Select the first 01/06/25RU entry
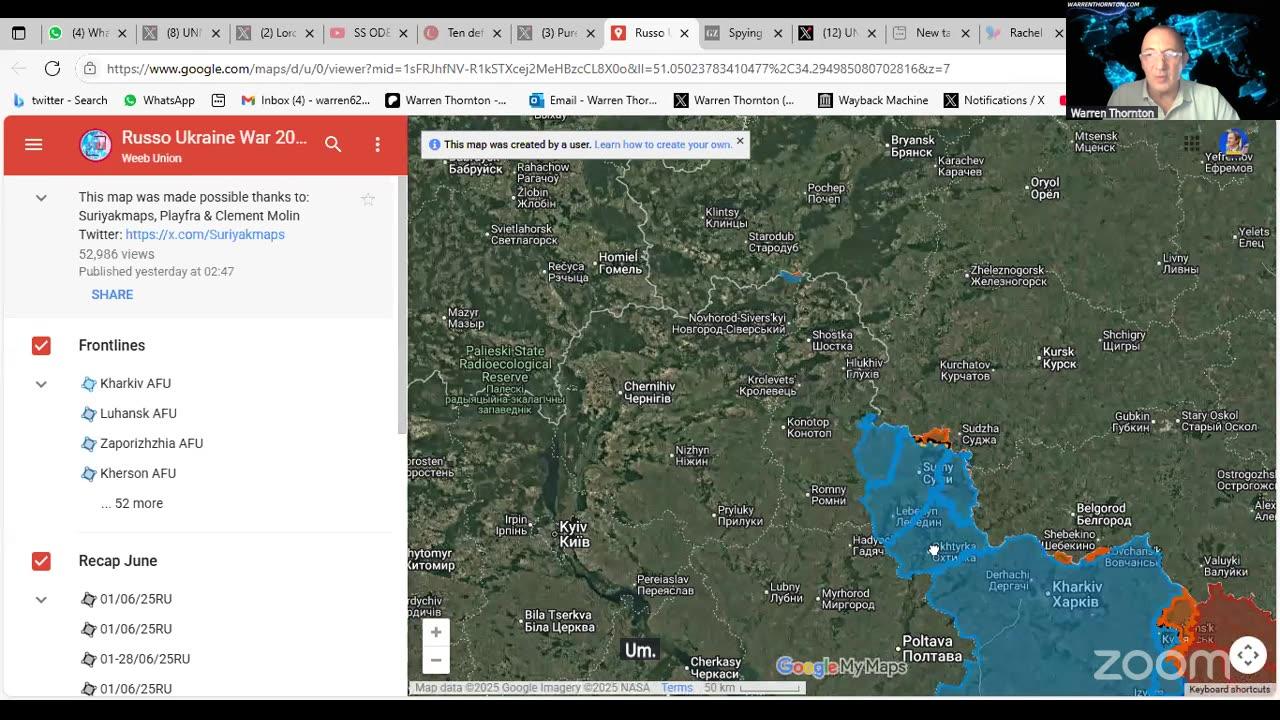This screenshot has width=1280, height=720. pos(136,600)
